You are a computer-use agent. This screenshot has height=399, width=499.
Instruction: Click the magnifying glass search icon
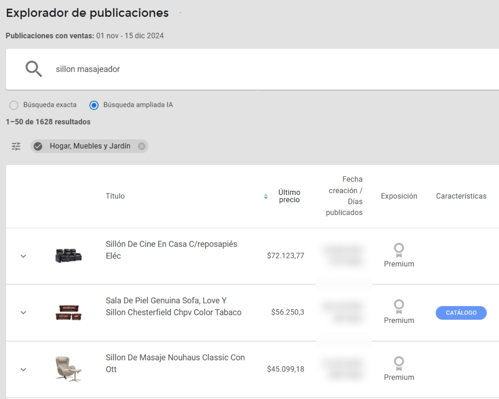pos(34,69)
